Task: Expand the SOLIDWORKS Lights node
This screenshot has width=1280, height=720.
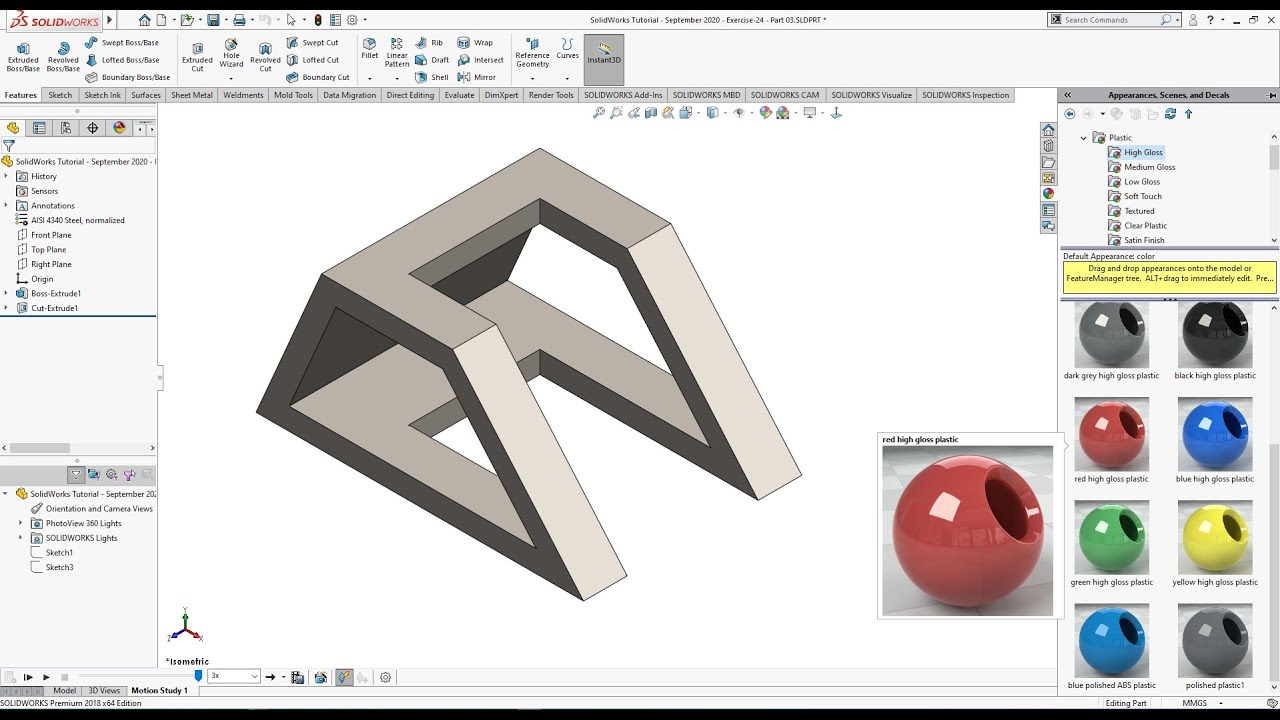Action: (20, 538)
